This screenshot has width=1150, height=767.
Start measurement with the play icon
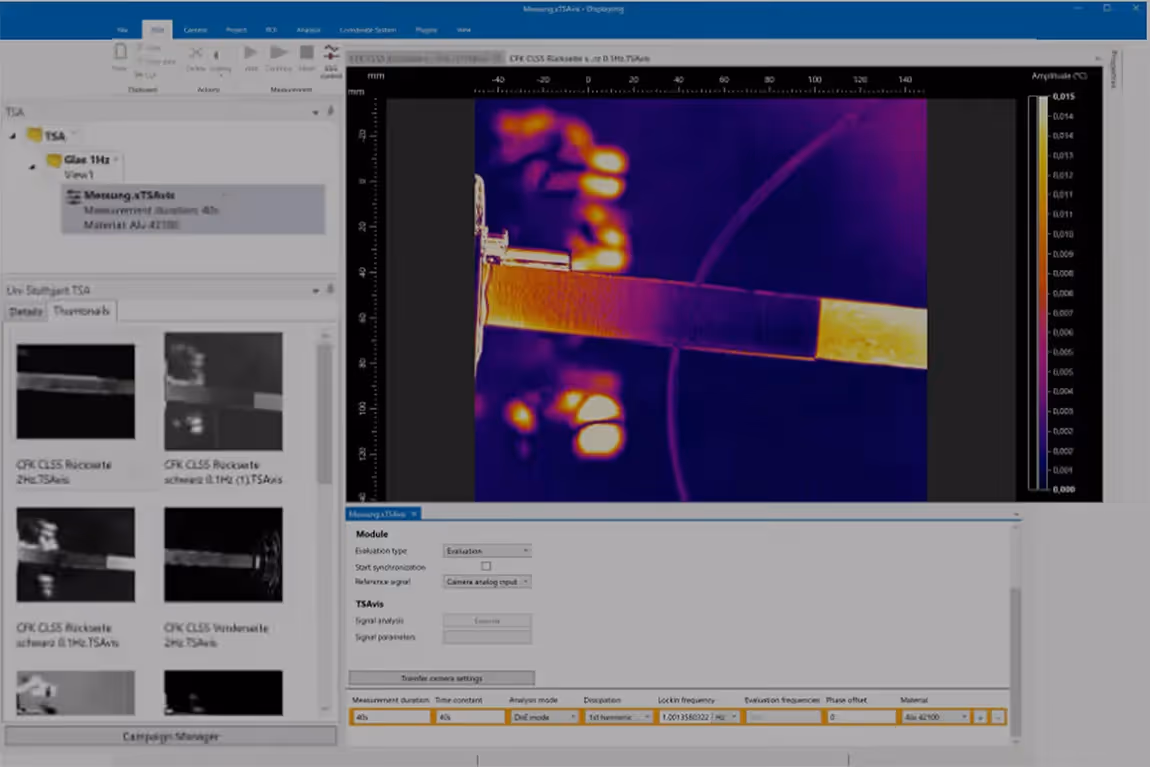pos(250,53)
